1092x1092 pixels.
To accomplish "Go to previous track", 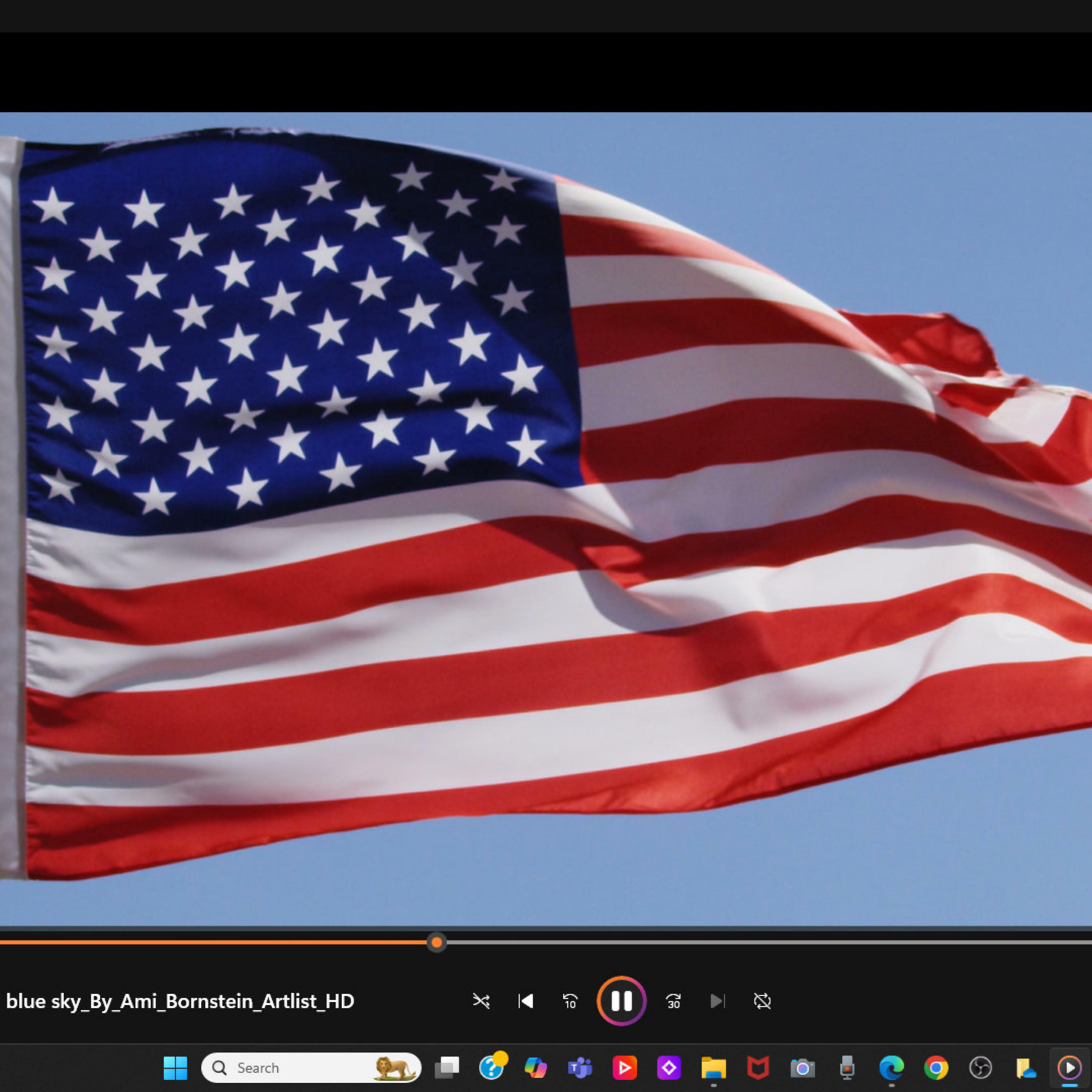I will pyautogui.click(x=526, y=1001).
